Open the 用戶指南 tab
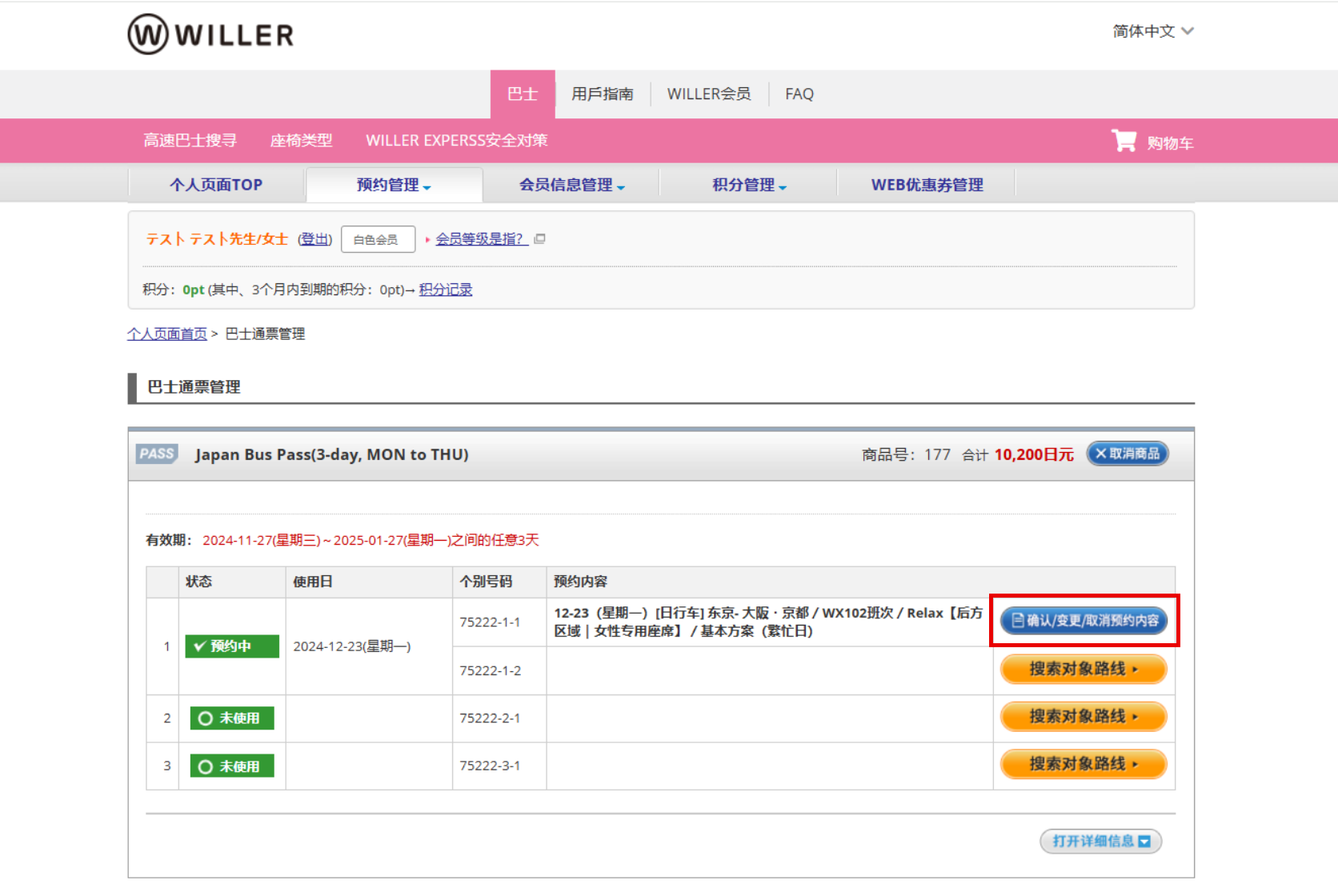This screenshot has width=1338, height=896. point(603,94)
